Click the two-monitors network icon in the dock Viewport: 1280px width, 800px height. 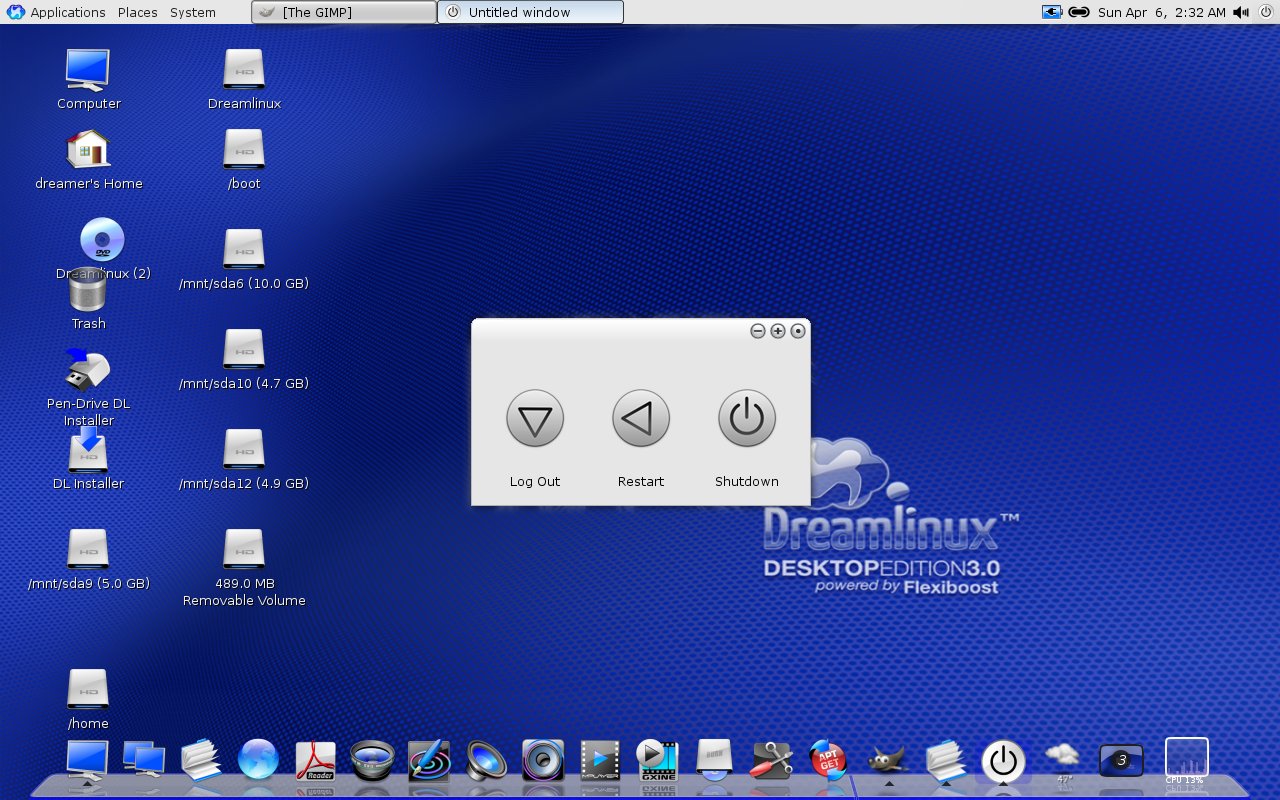[144, 761]
